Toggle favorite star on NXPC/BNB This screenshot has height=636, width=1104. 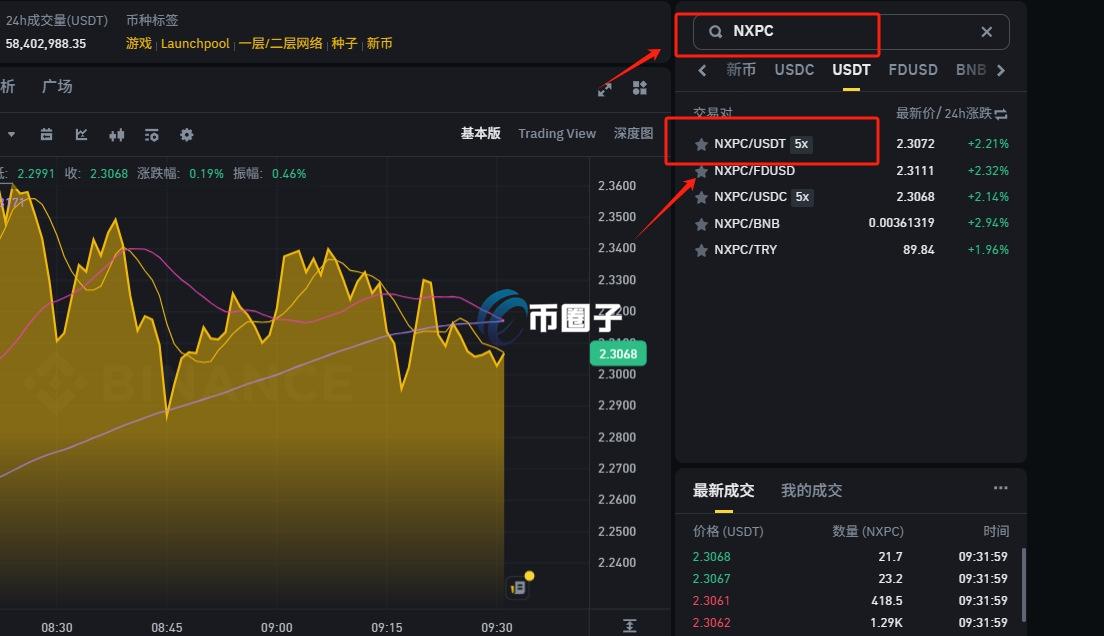pos(700,223)
